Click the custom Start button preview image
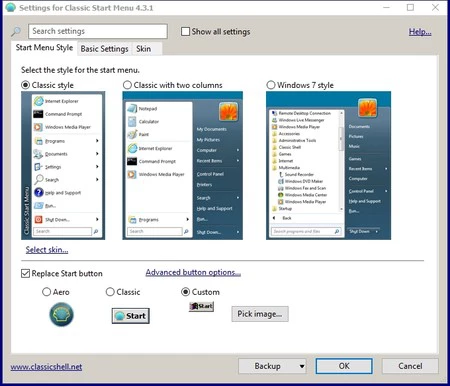 click(201, 306)
